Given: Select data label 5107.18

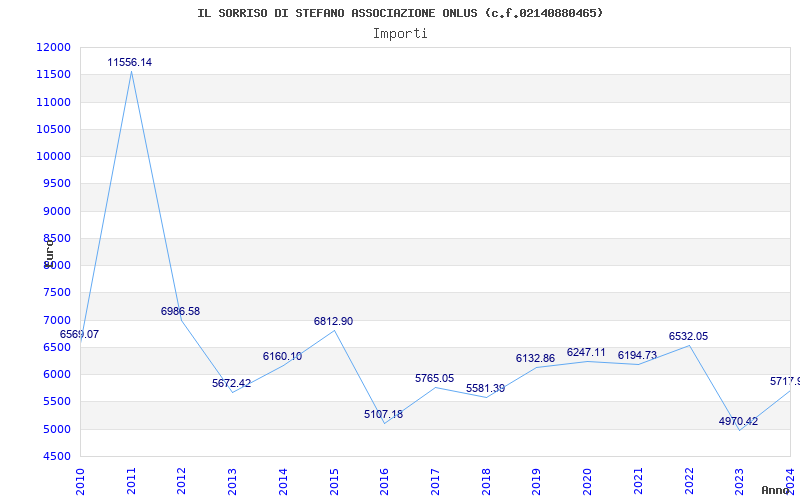Looking at the screenshot, I should tap(384, 414).
